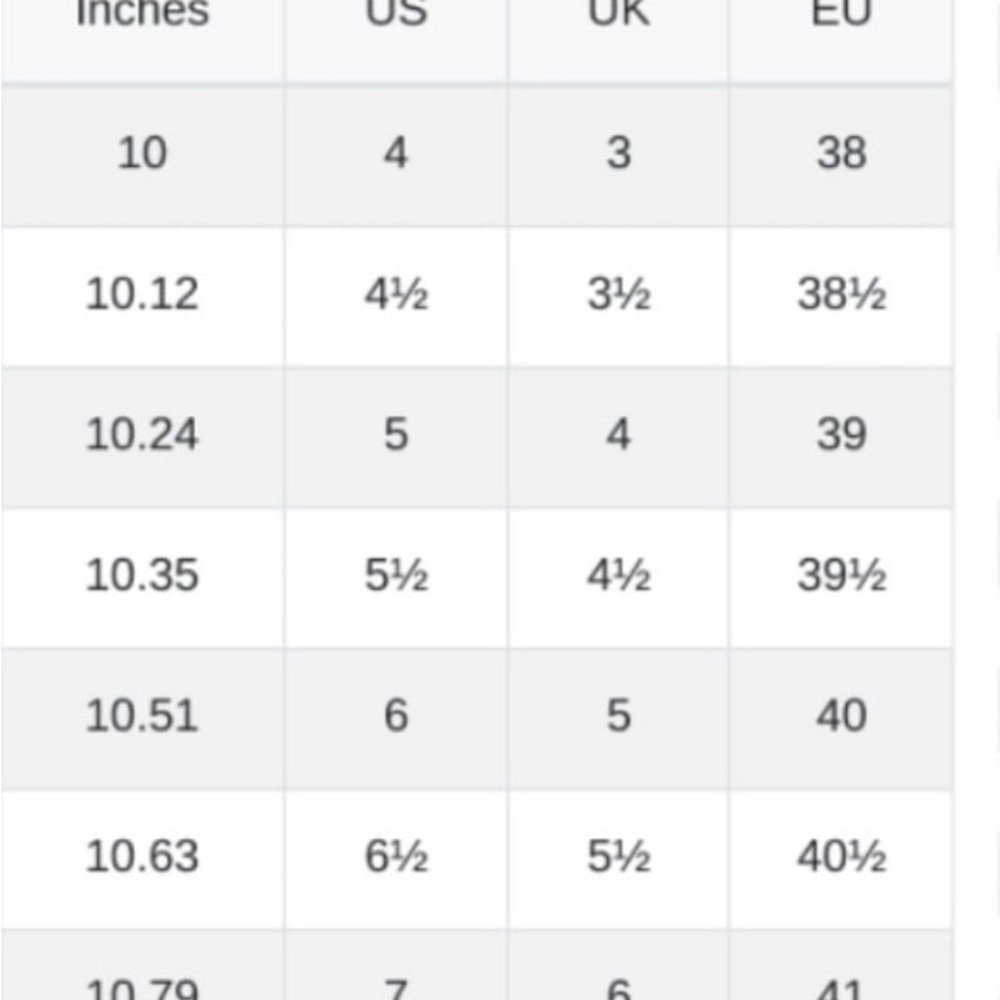Select the 10.12 inches cell
The height and width of the screenshot is (1000, 1000).
[x=142, y=295]
